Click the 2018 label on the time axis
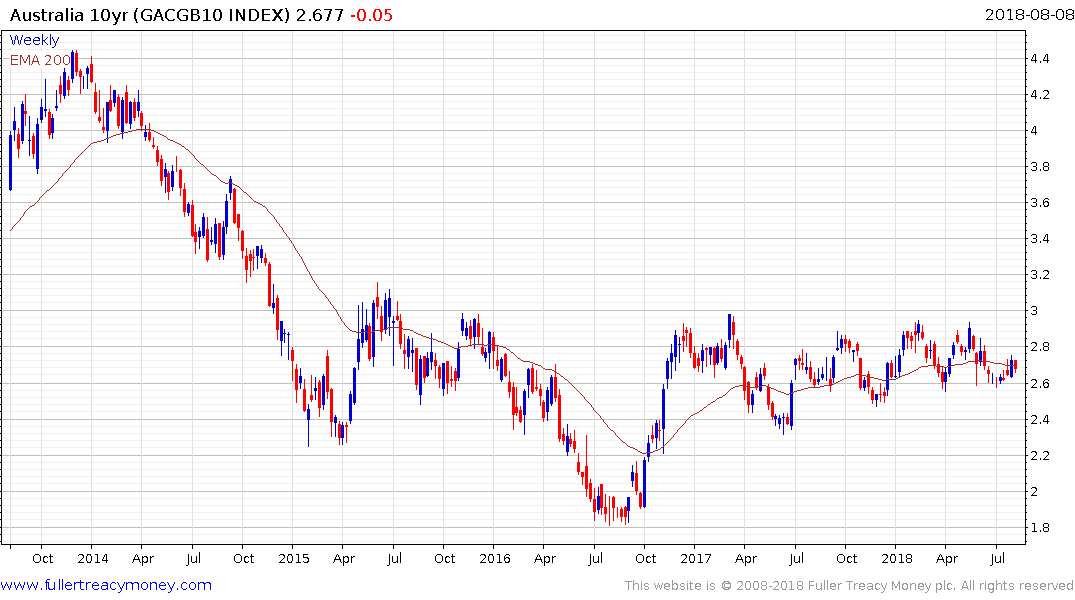Image resolution: width=1075 pixels, height=600 pixels. 897,558
